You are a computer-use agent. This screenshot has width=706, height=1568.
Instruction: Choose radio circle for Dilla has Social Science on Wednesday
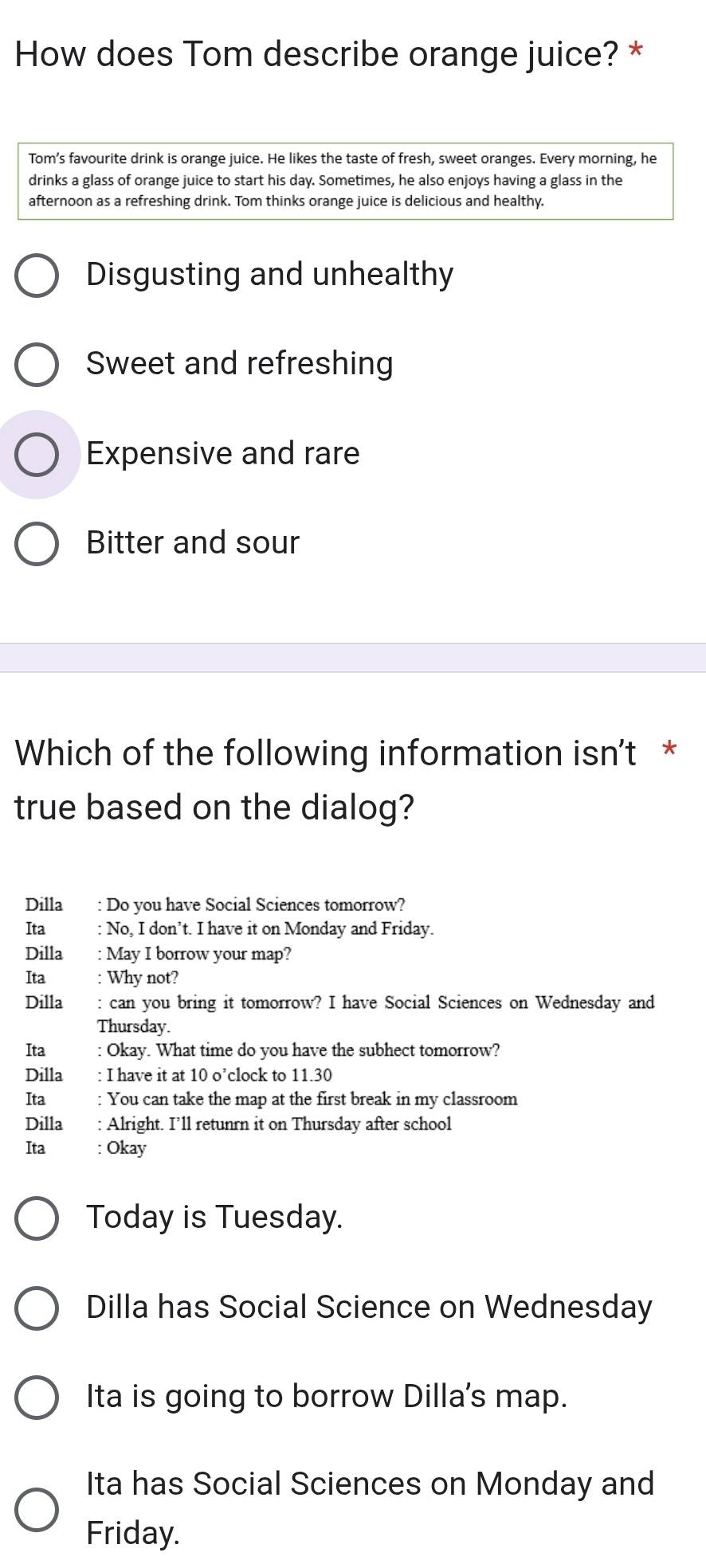tap(37, 1308)
